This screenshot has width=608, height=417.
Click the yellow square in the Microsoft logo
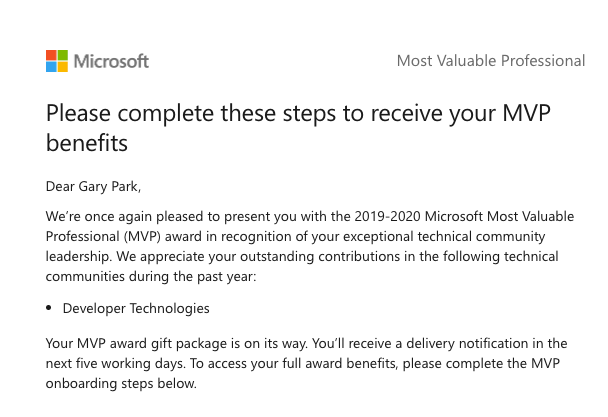pyautogui.click(x=63, y=67)
